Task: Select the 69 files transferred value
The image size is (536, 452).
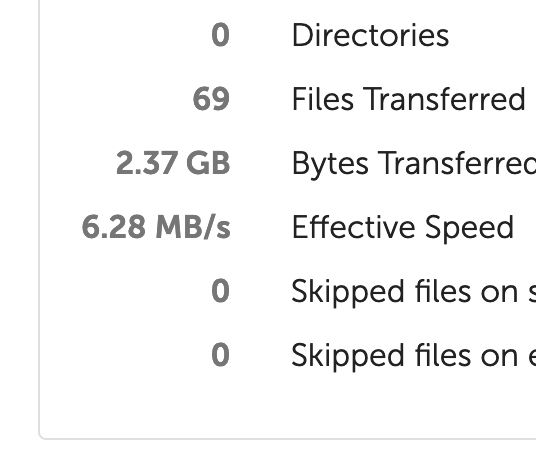Action: pyautogui.click(x=211, y=99)
